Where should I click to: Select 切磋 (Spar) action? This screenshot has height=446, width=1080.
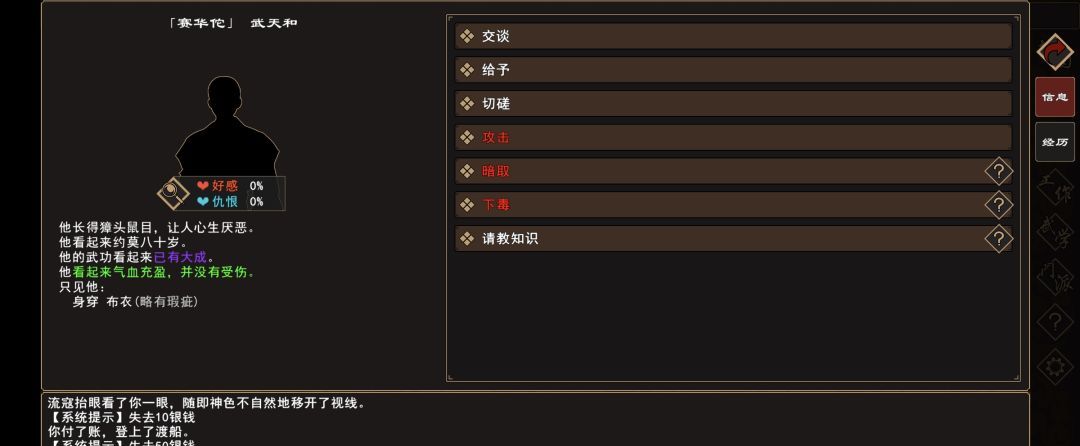732,104
